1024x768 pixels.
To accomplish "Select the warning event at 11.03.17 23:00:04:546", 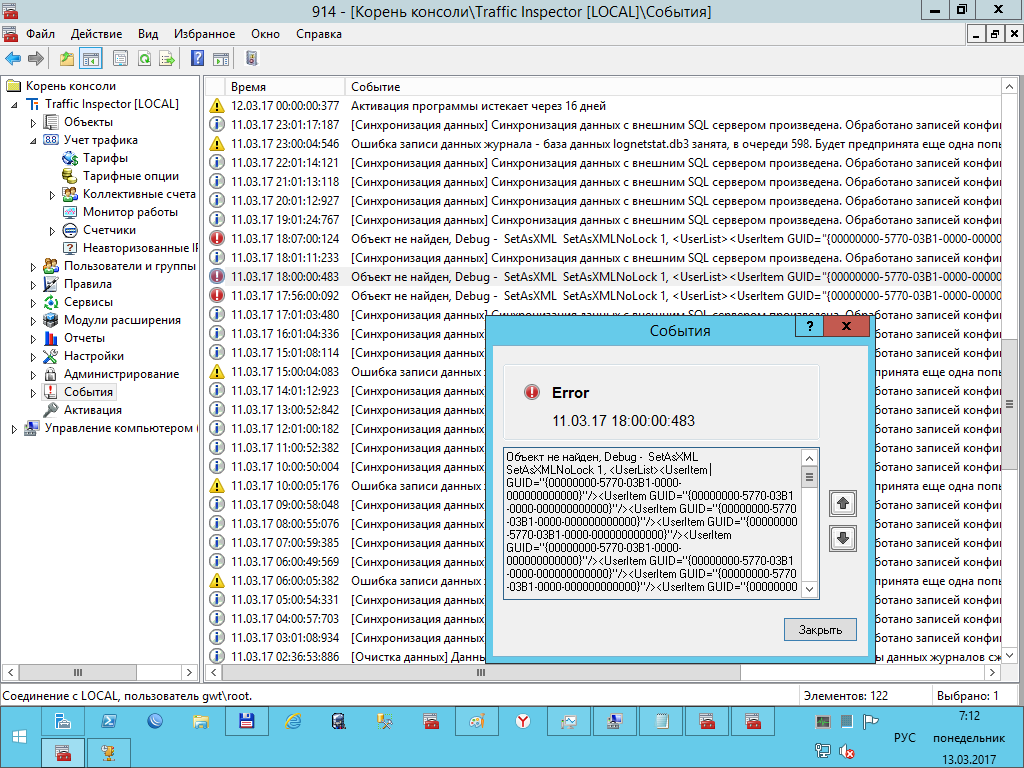I will point(603,144).
